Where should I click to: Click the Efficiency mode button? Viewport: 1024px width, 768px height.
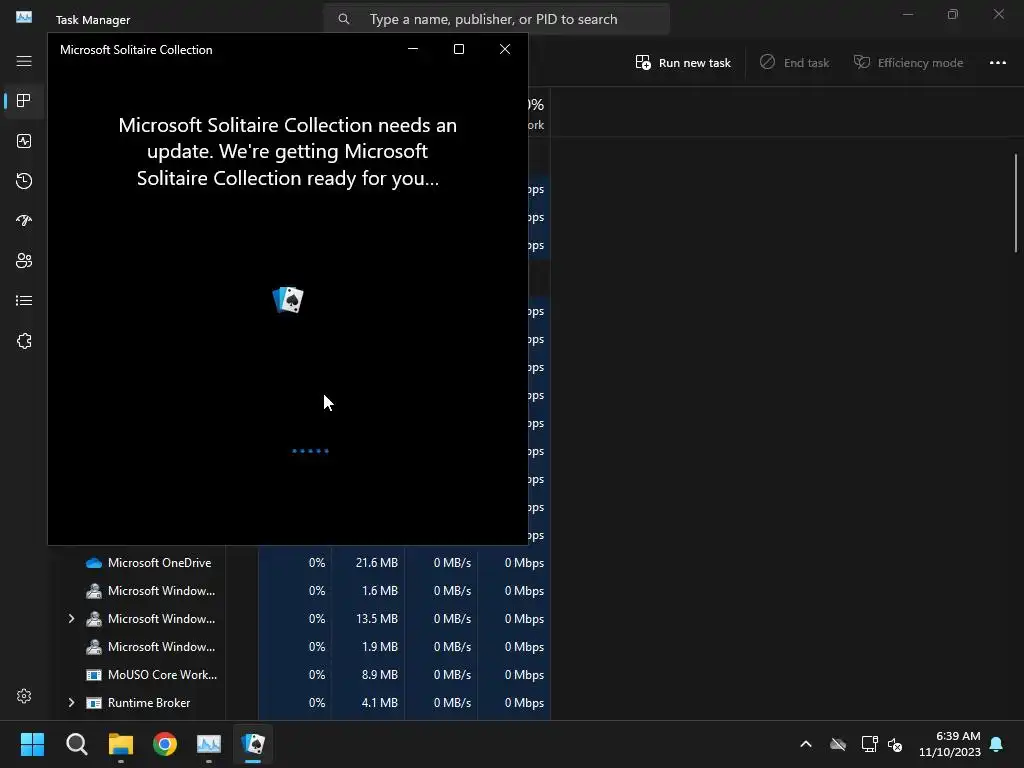tap(908, 63)
